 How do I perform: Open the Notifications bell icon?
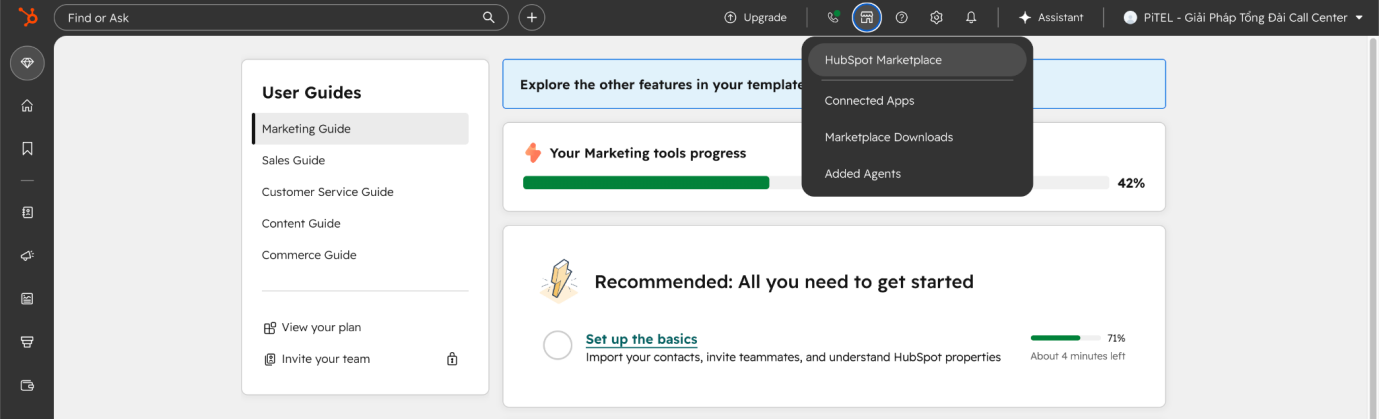(971, 17)
